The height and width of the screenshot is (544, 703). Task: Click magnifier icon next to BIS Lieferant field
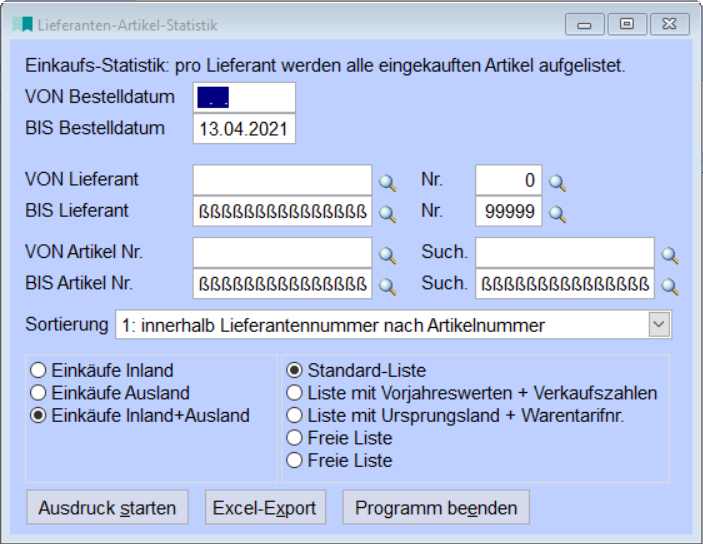[x=386, y=213]
